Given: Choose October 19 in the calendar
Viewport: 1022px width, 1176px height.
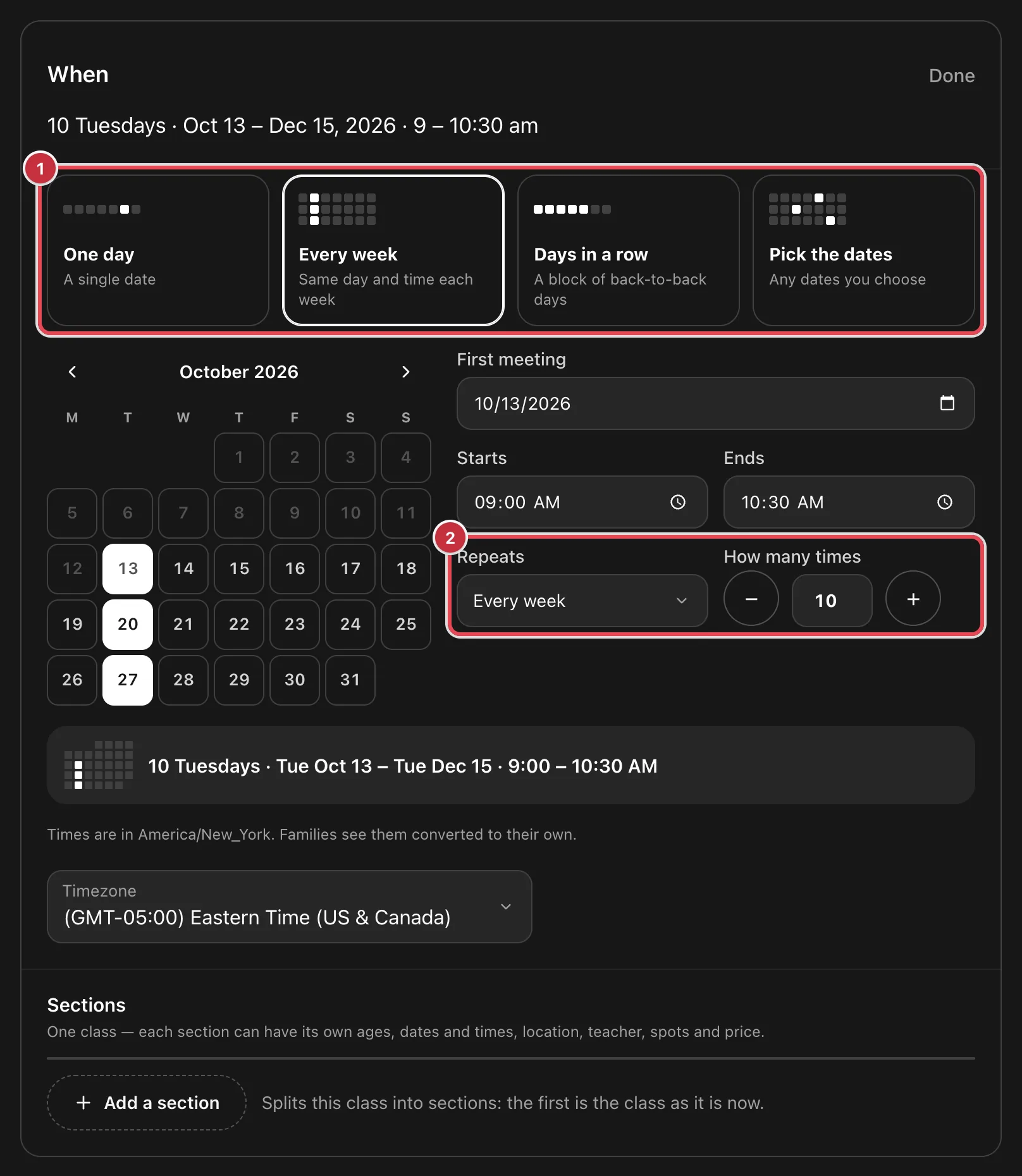Looking at the screenshot, I should (72, 624).
